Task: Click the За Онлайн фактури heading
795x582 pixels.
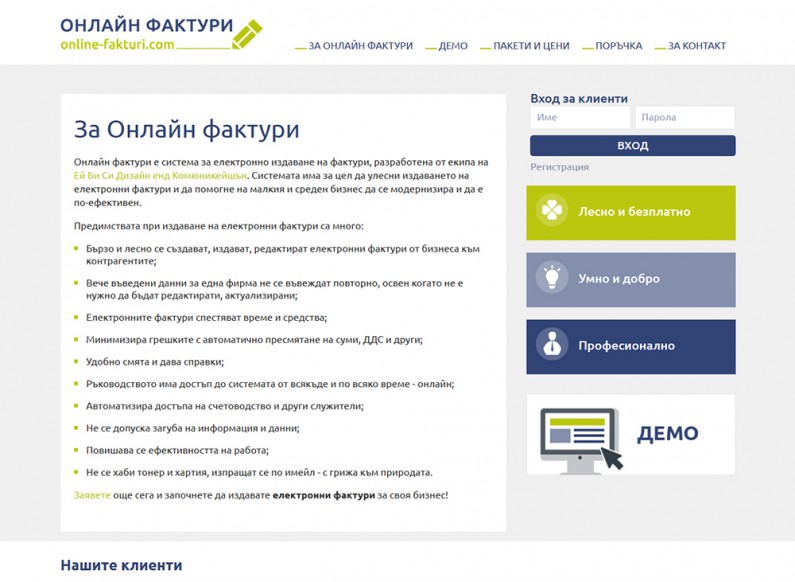Action: [187, 129]
